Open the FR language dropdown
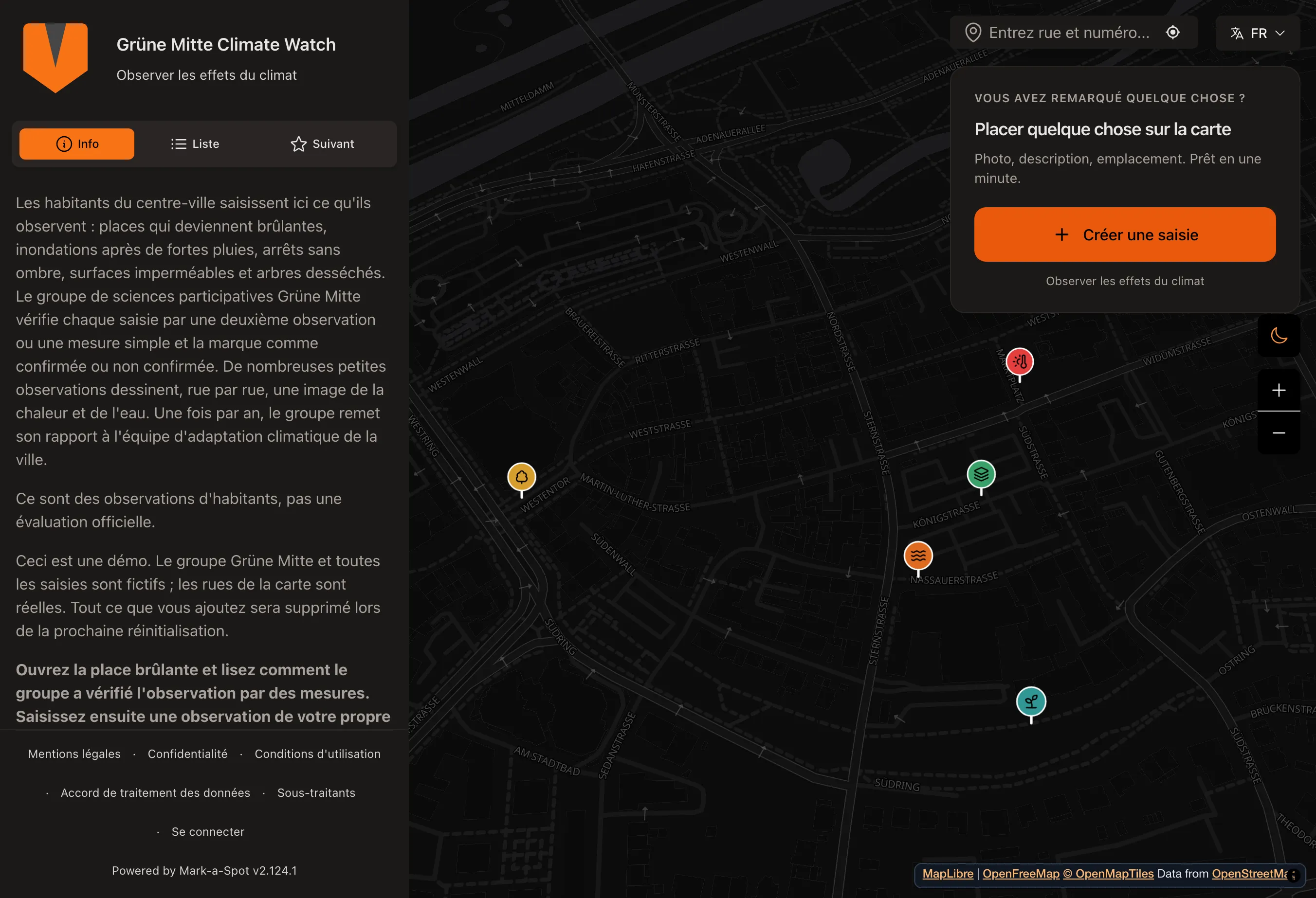The height and width of the screenshot is (898, 1316). tap(1257, 34)
